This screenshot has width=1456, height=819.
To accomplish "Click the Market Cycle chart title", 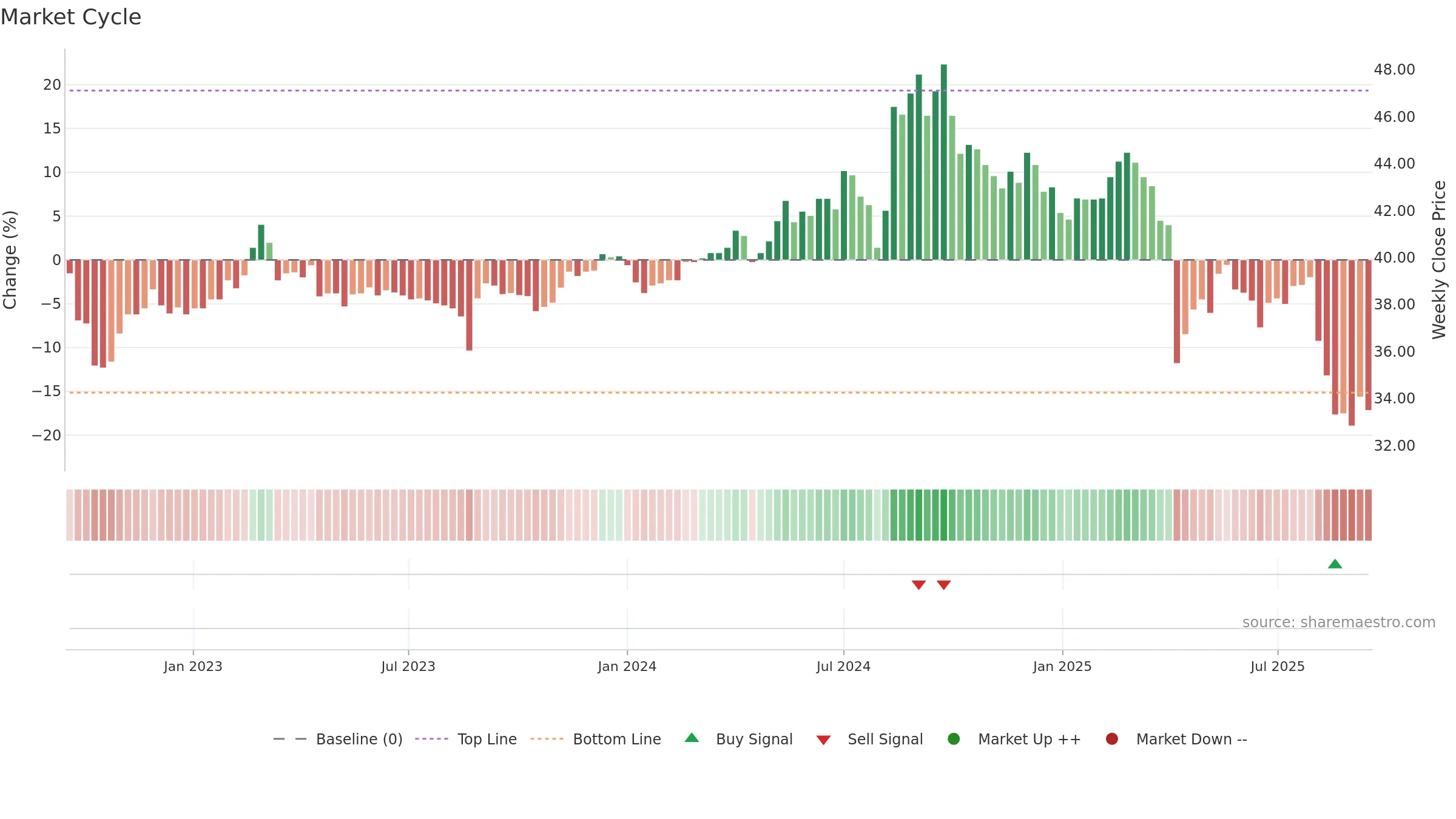I will tap(71, 17).
